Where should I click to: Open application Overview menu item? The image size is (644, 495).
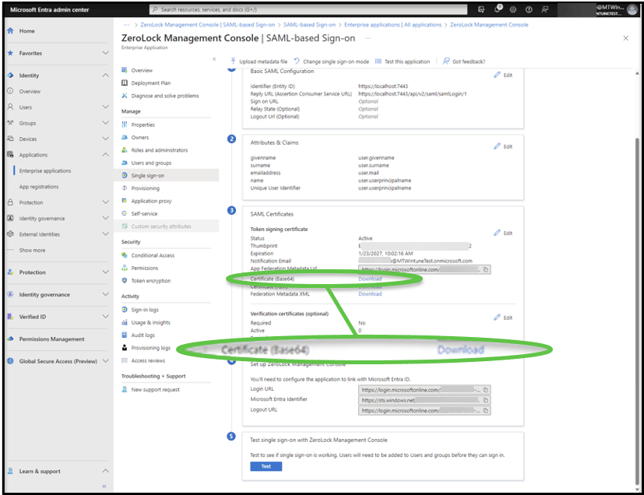tap(142, 70)
